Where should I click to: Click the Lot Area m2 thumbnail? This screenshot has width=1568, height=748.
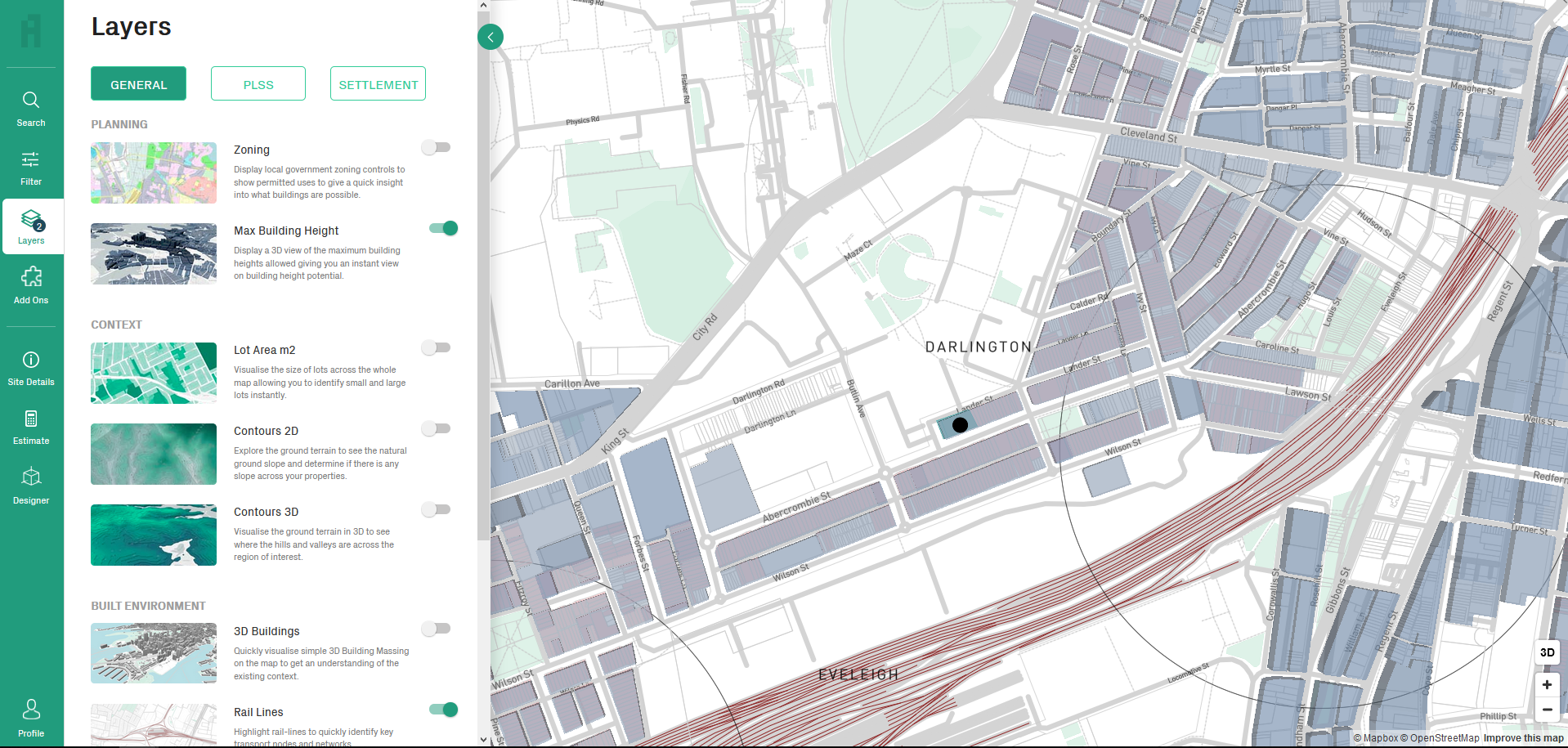(x=154, y=373)
